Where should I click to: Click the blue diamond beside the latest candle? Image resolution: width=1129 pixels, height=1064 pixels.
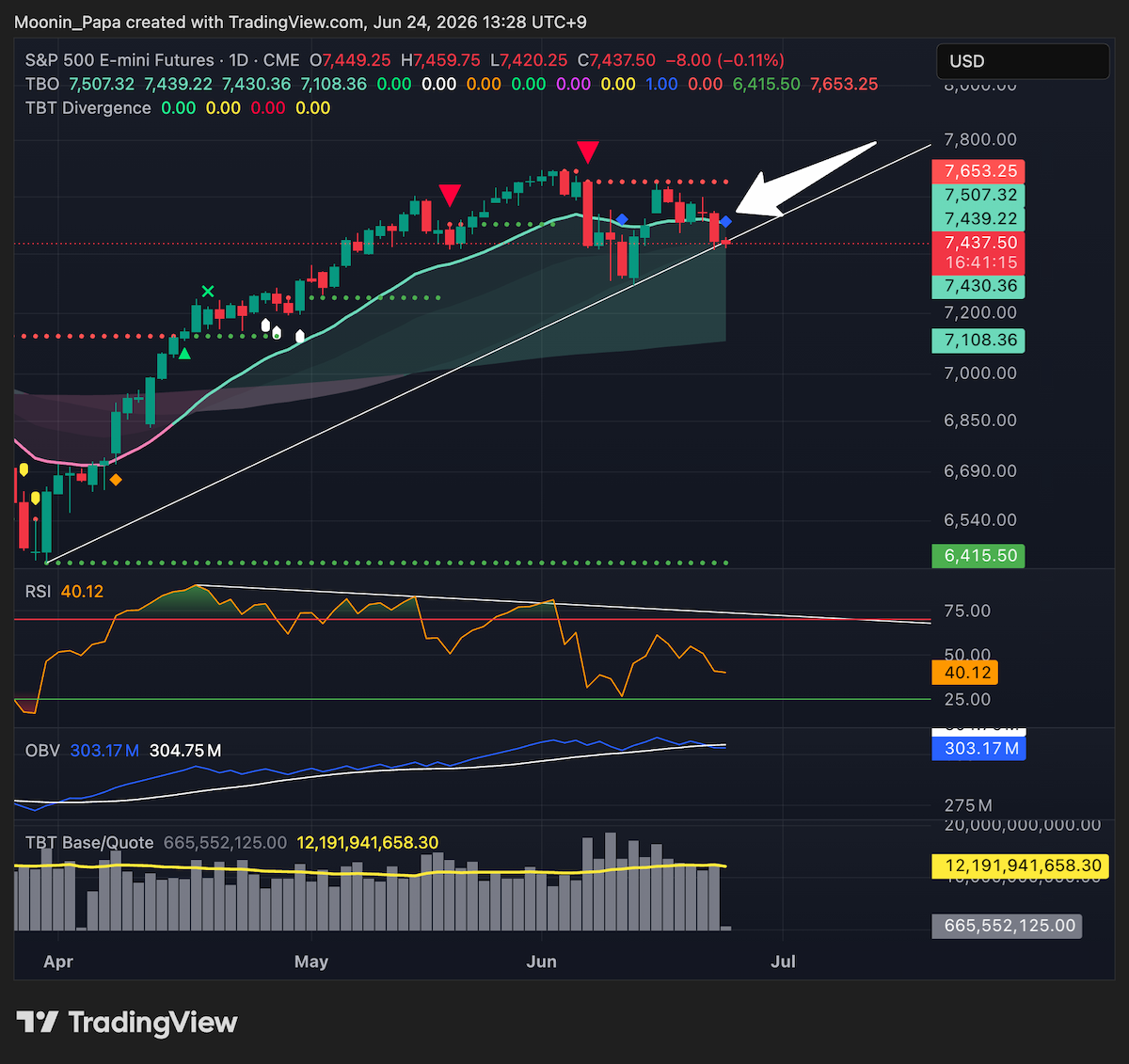(x=725, y=222)
